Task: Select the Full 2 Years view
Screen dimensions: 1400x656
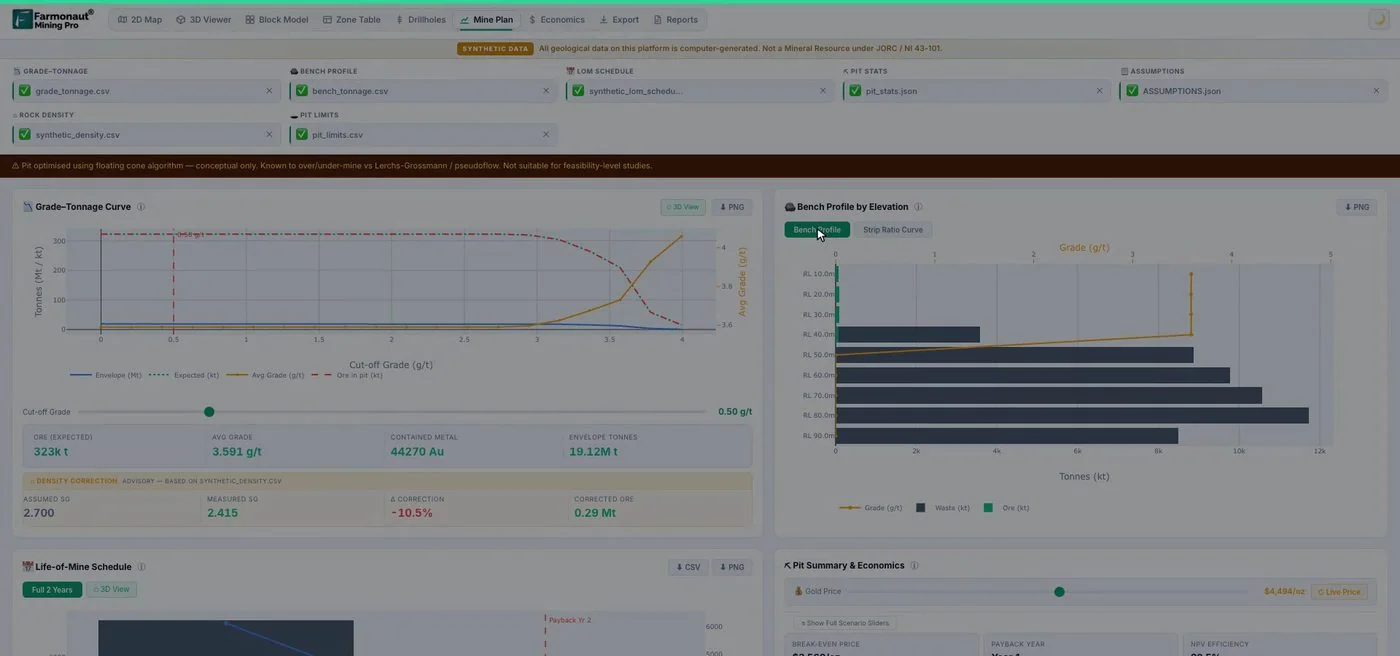Action: (52, 590)
